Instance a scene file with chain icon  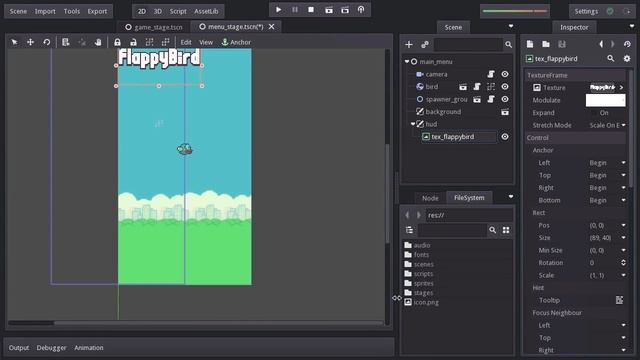point(425,44)
